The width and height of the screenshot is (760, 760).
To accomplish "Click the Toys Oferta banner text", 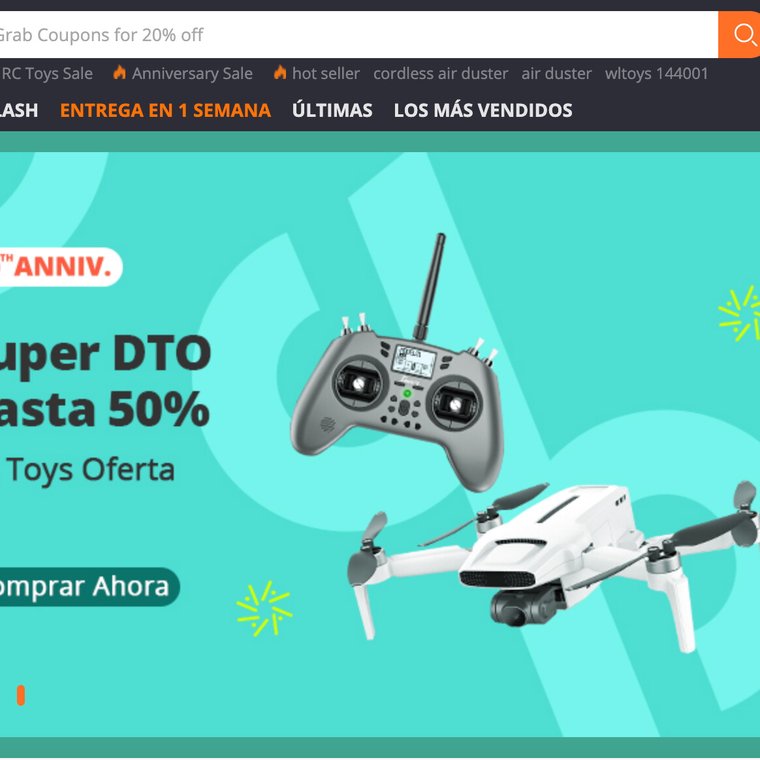I will point(90,470).
